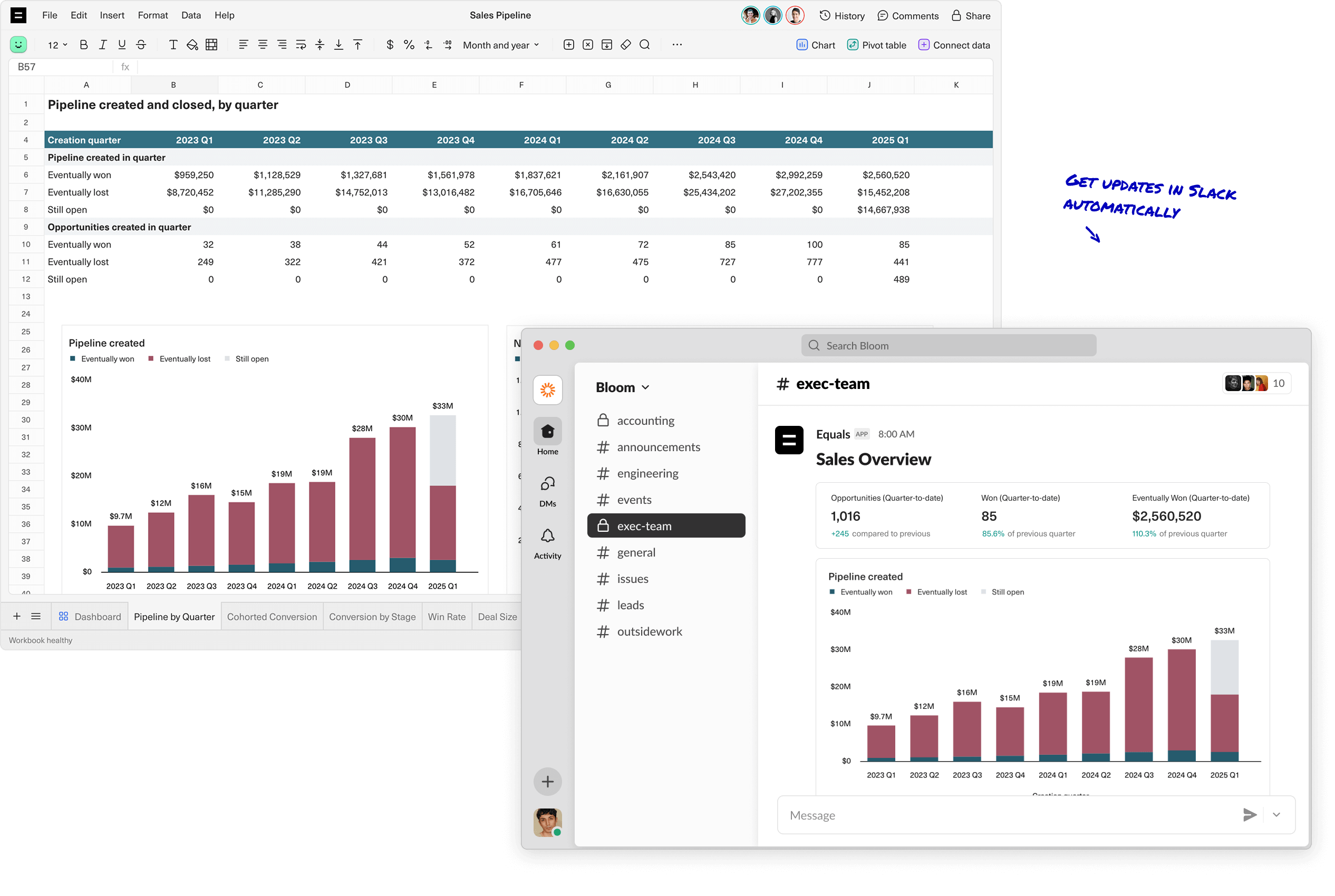Apply italic formatting

(103, 45)
